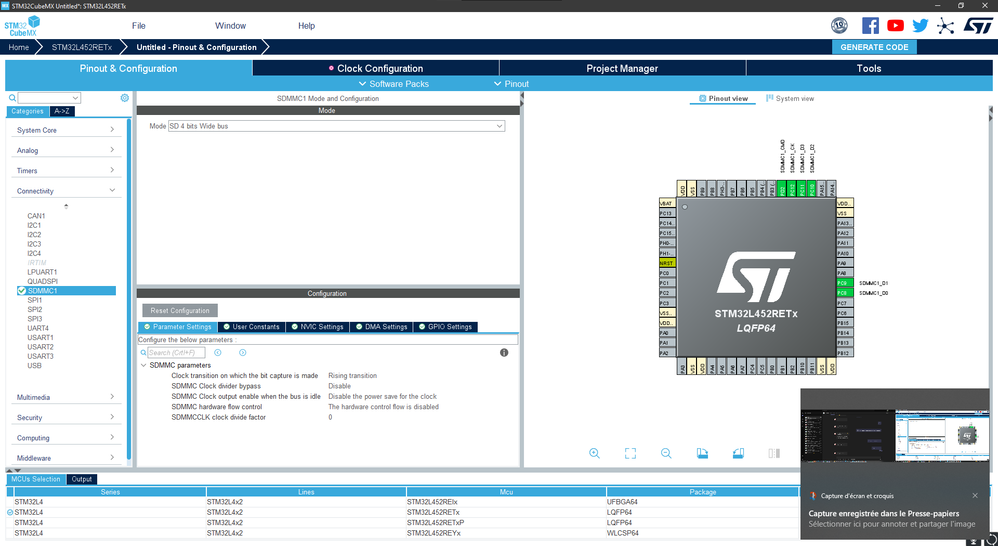Zoom in on the pinout view
The width and height of the screenshot is (998, 546).
[594, 453]
